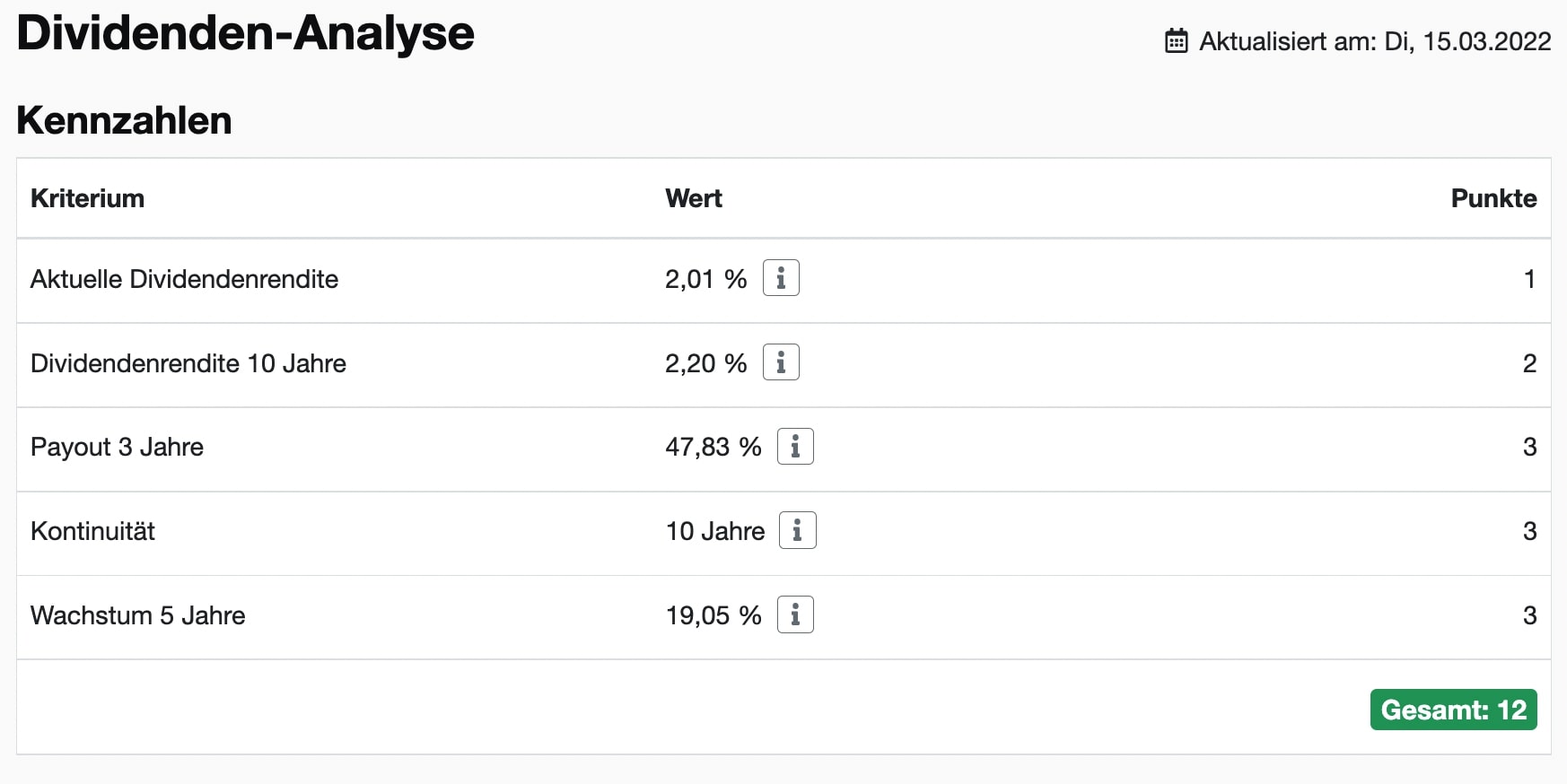This screenshot has width=1567, height=784.
Task: Click the calendar icon near update date
Action: tap(1177, 41)
